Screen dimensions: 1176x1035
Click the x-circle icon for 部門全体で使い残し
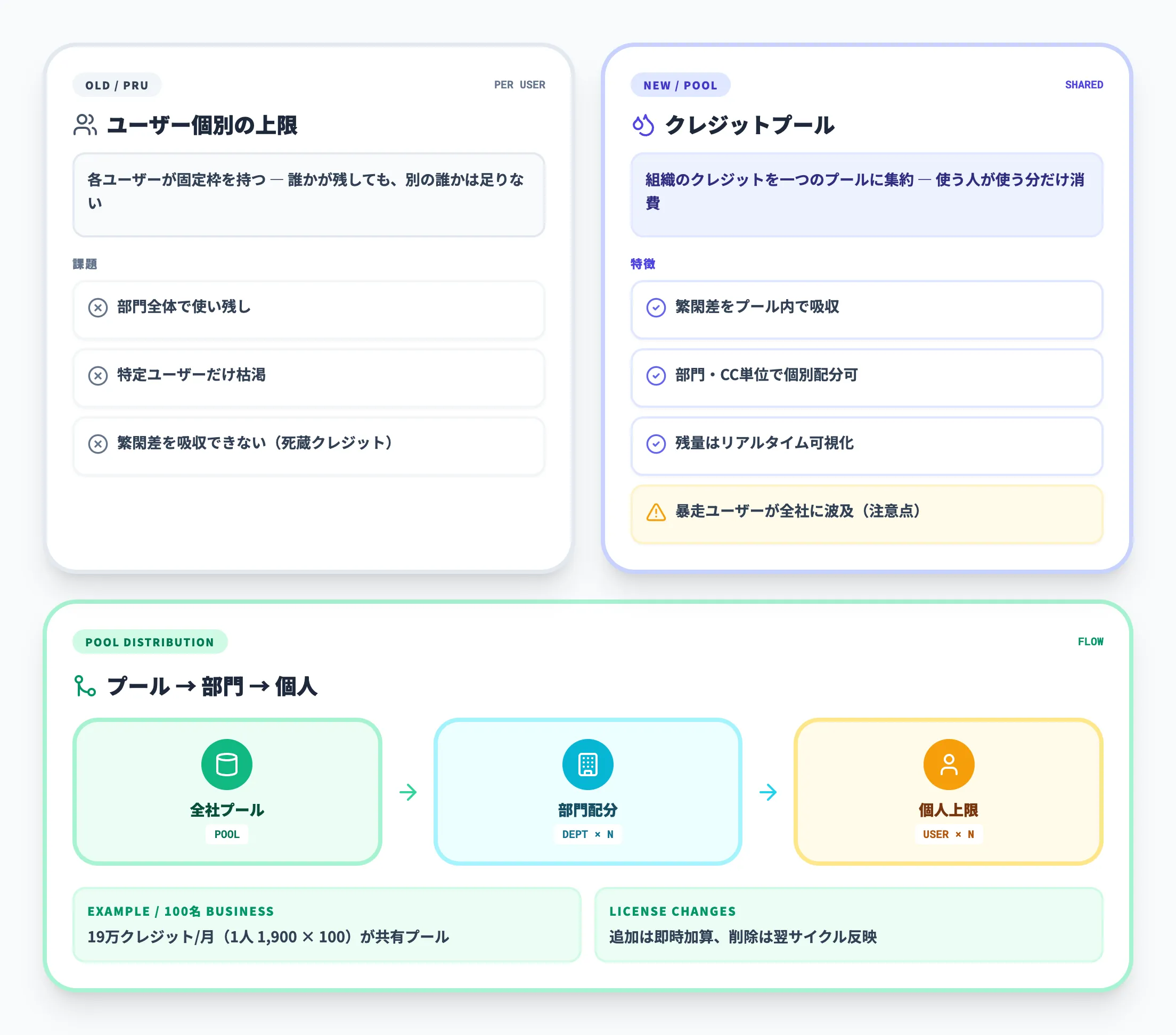98,308
